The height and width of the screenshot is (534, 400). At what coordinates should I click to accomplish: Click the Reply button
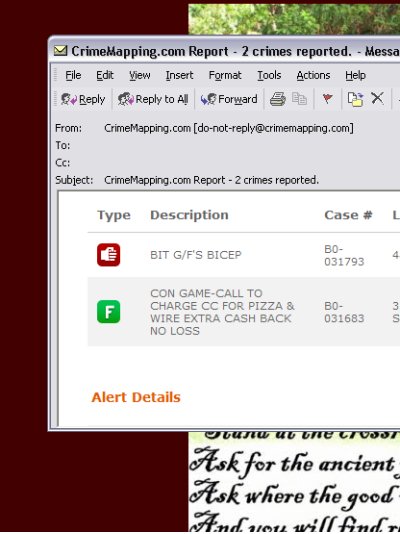coord(83,99)
